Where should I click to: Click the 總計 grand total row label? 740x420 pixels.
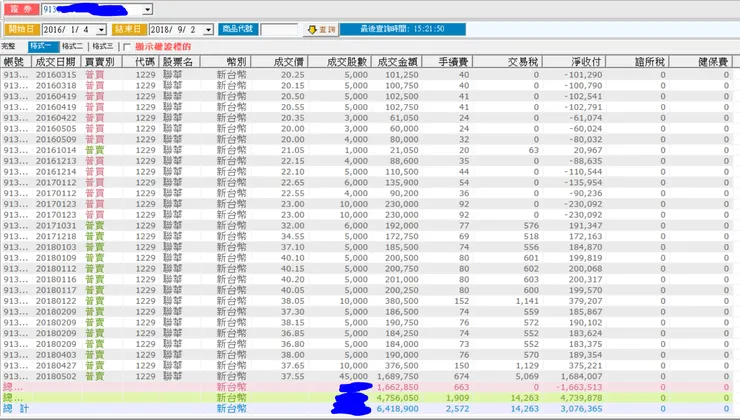(x=16, y=409)
